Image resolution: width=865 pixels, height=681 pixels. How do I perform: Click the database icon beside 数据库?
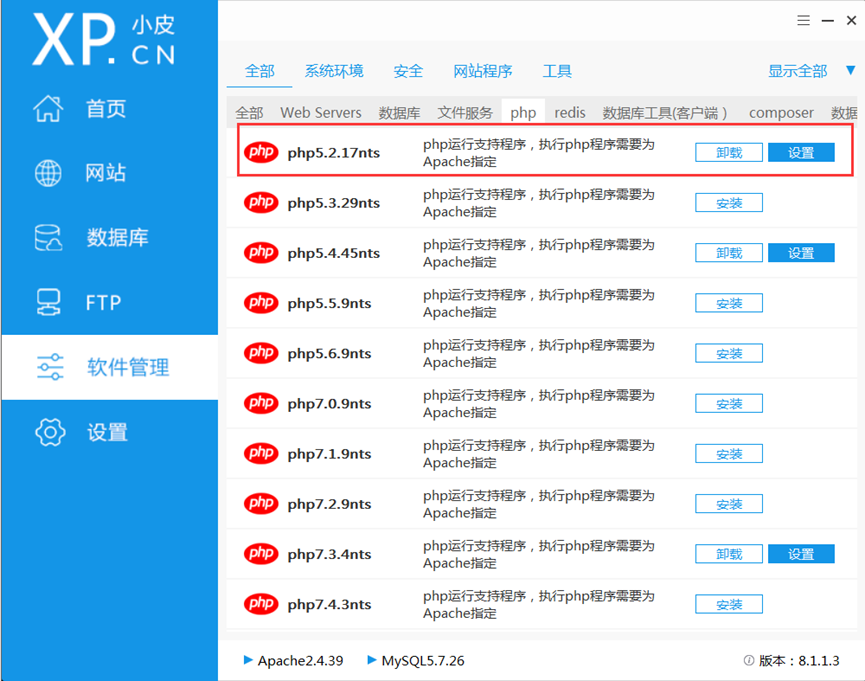tap(49, 237)
